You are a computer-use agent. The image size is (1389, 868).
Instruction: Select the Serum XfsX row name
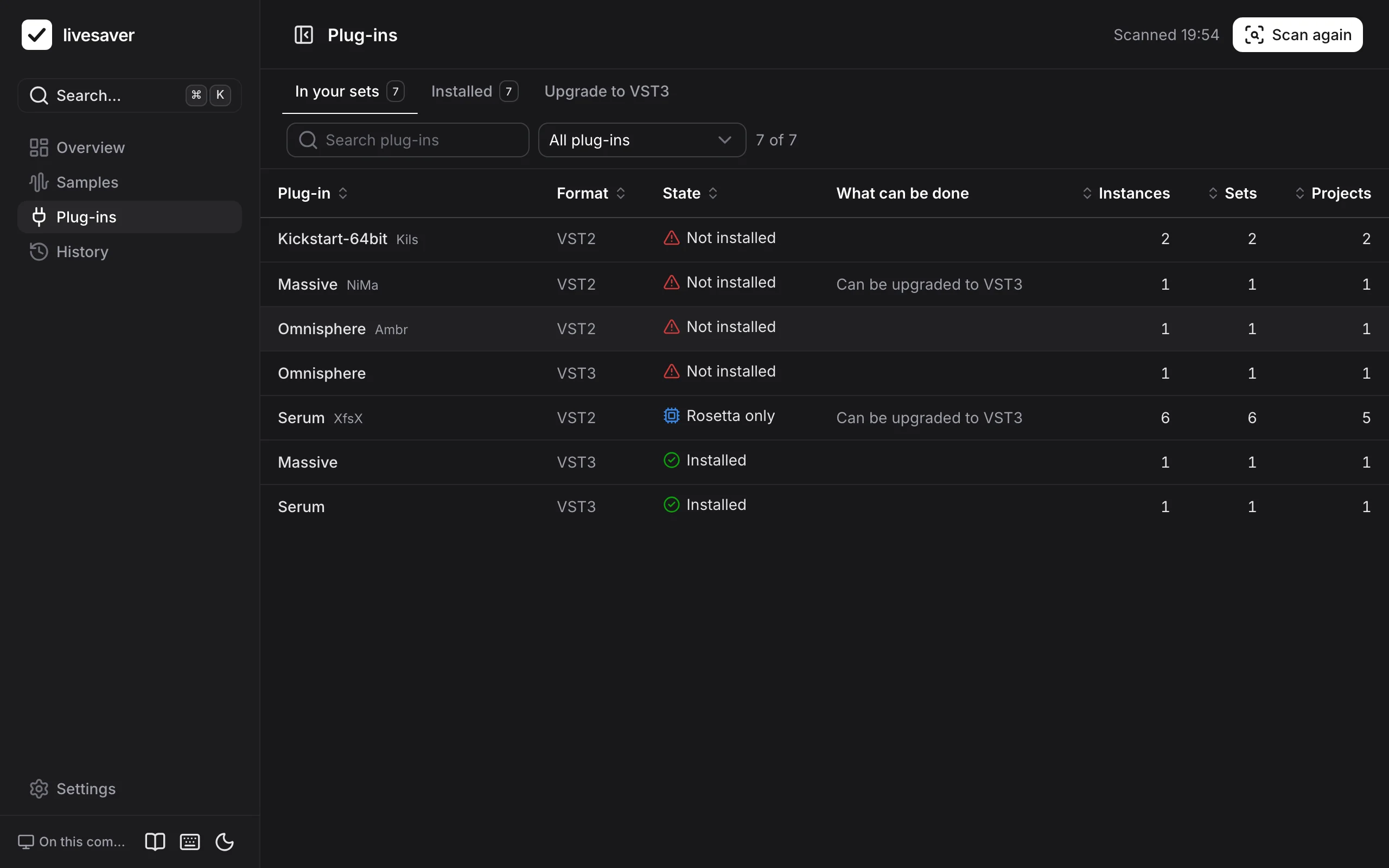point(320,418)
